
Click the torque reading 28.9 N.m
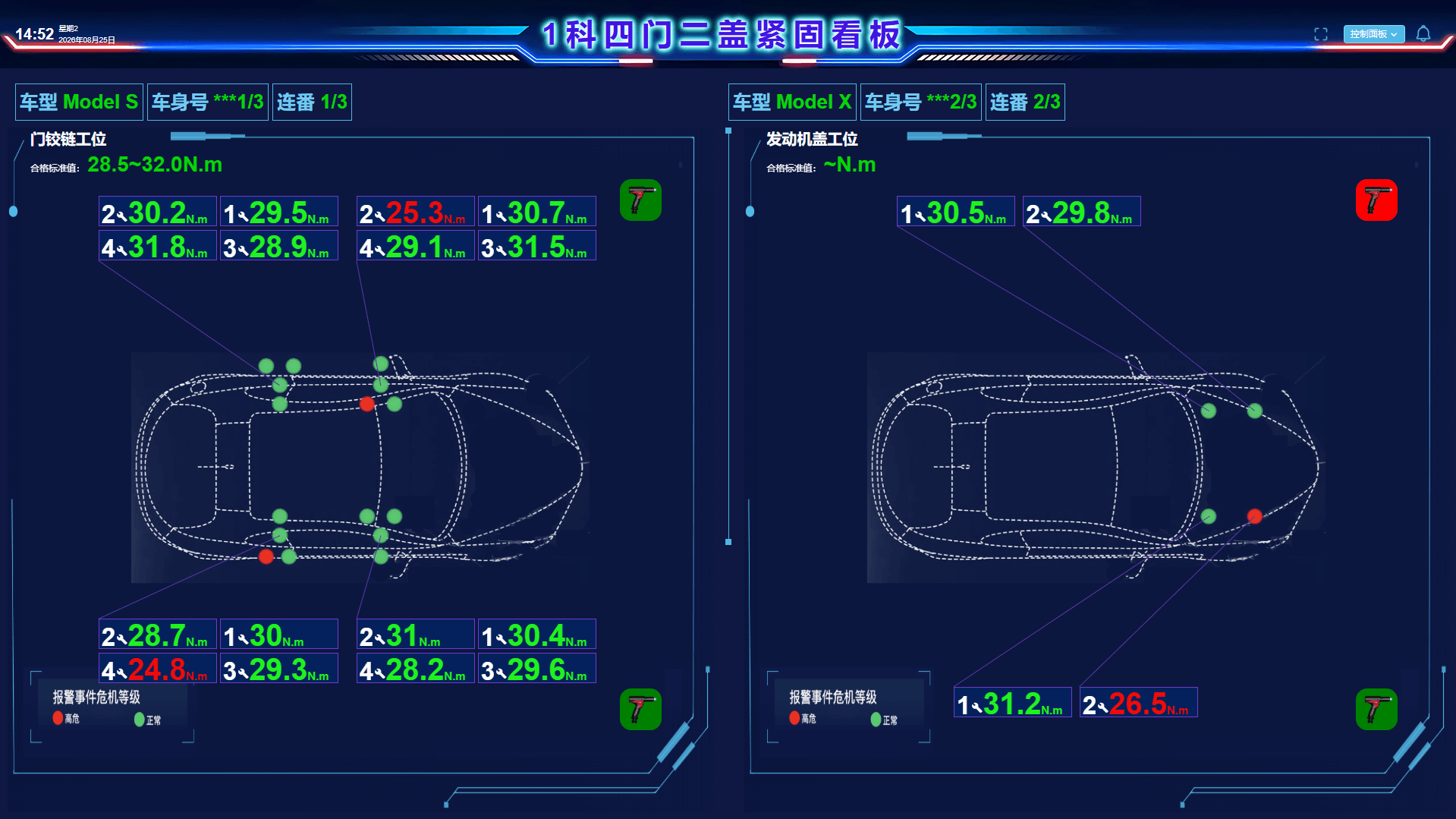pyautogui.click(x=279, y=246)
